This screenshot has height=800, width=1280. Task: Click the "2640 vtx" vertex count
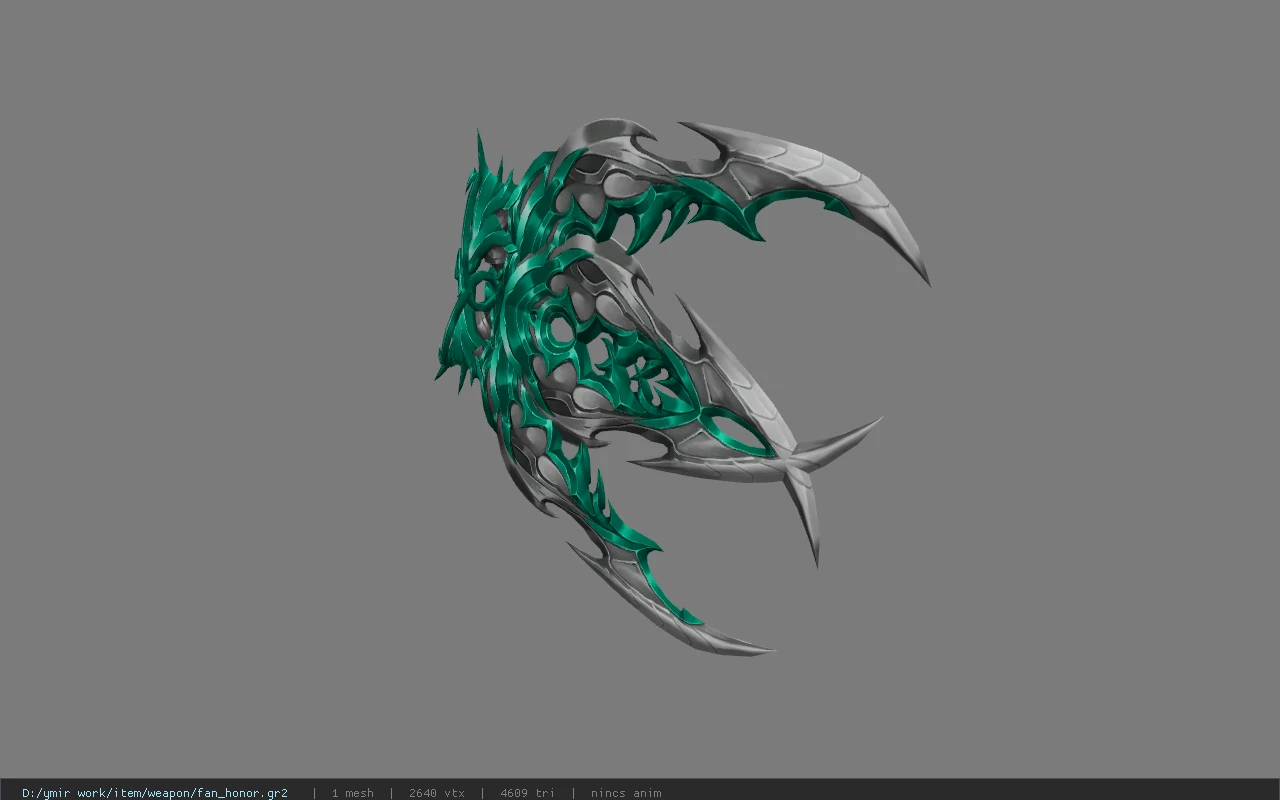pyautogui.click(x=437, y=793)
